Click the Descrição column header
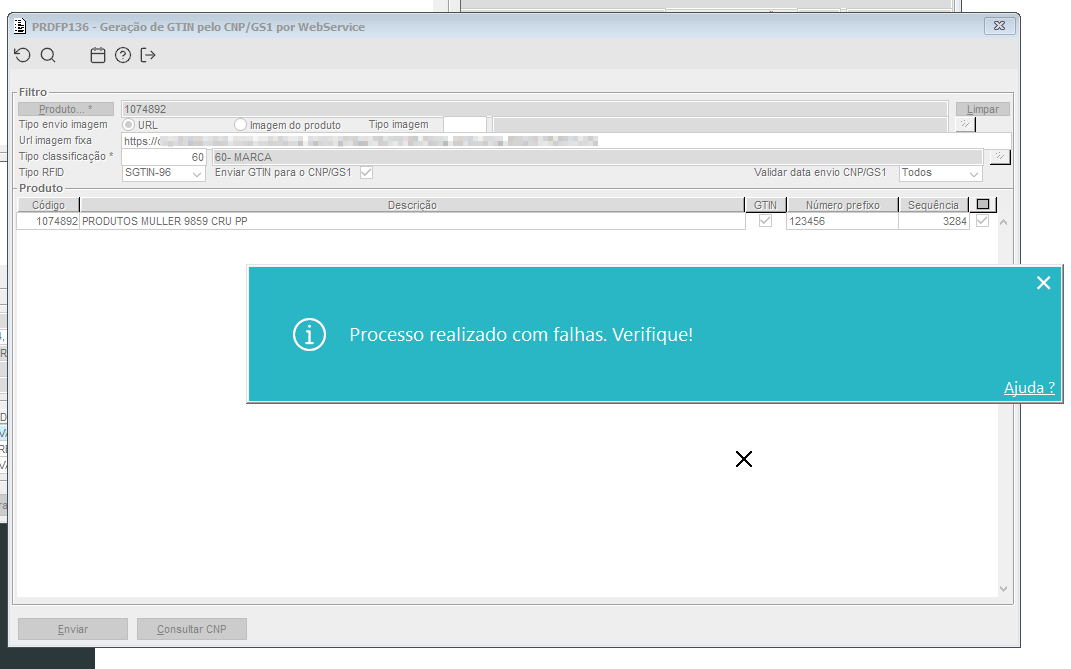This screenshot has height=669, width=1071. click(412, 205)
